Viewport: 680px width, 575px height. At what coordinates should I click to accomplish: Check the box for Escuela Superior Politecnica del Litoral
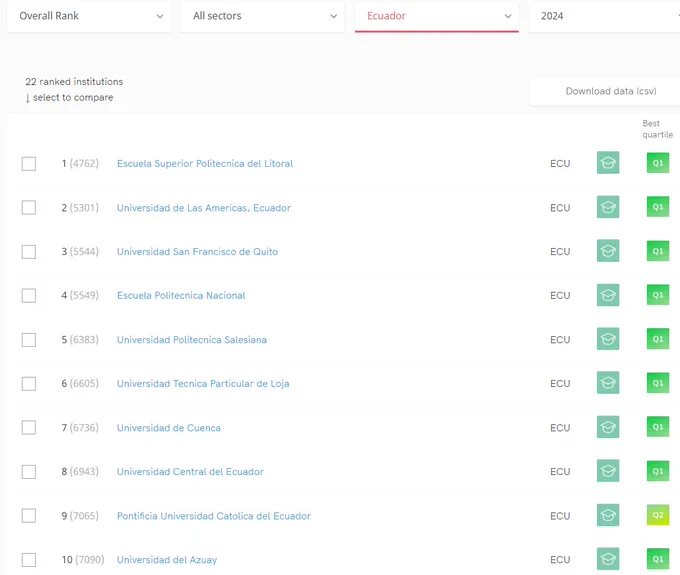[x=29, y=164]
